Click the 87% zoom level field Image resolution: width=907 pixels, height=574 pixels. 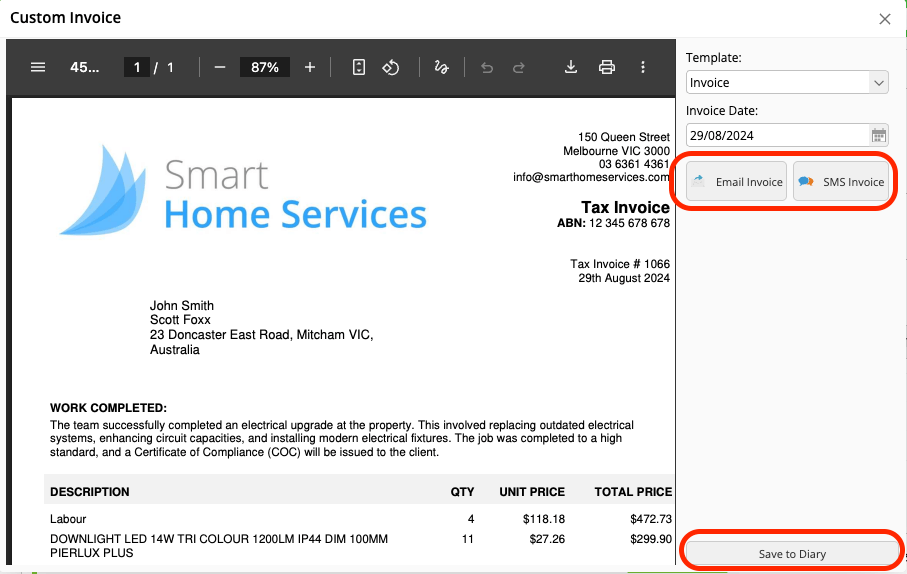point(265,67)
